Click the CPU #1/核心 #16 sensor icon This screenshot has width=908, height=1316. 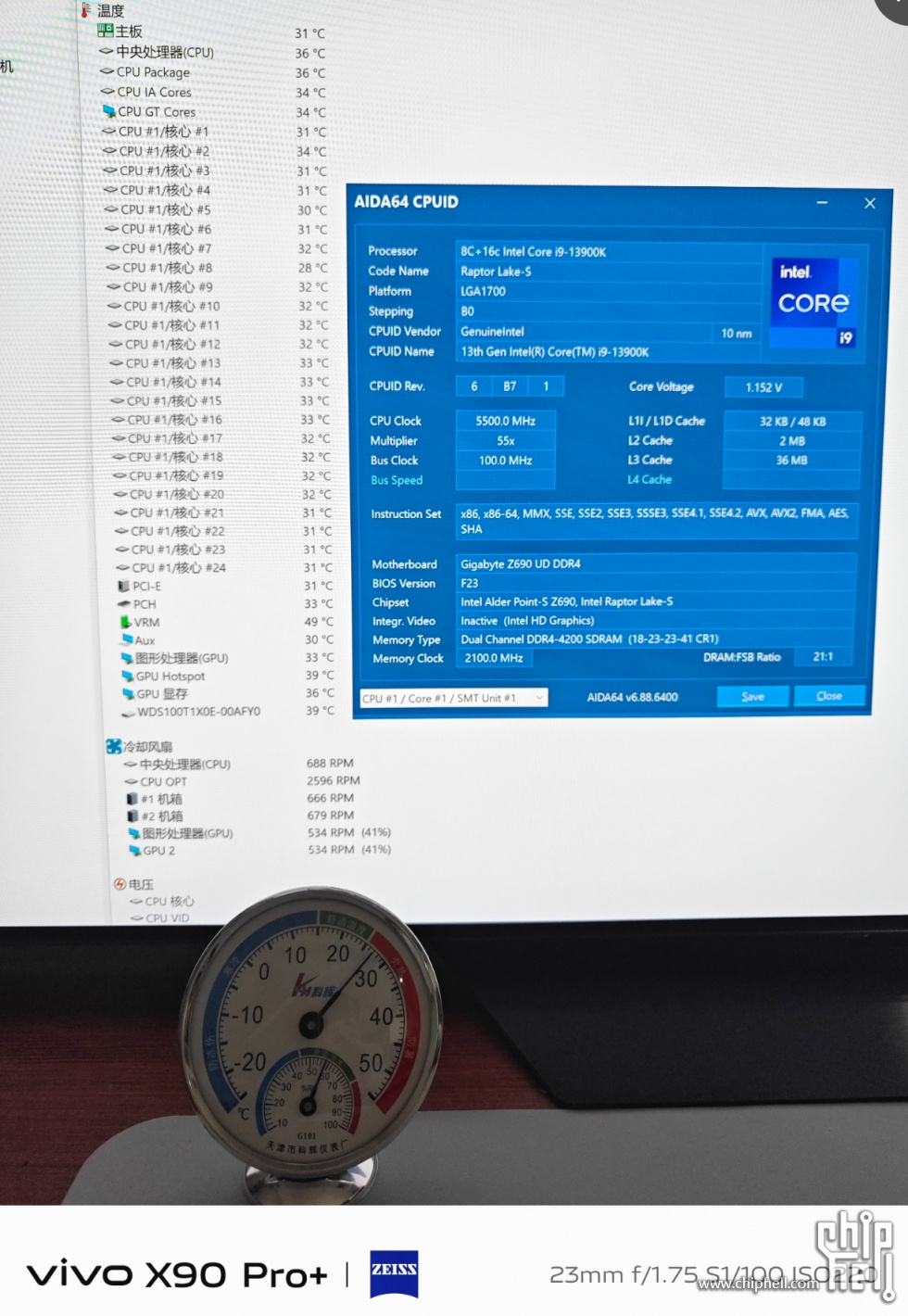click(x=119, y=419)
